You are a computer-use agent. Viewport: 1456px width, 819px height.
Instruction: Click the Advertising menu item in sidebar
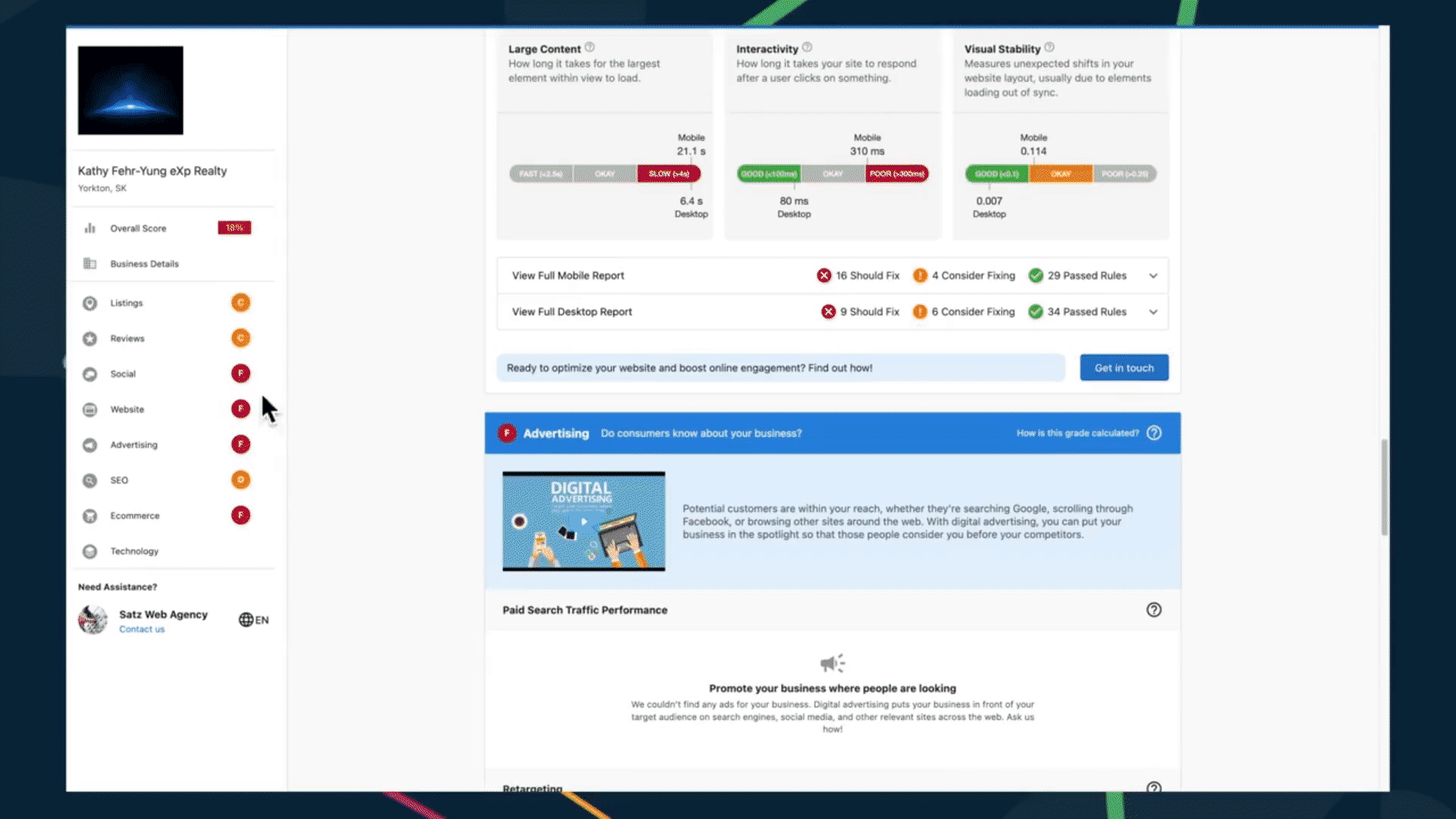coord(133,444)
